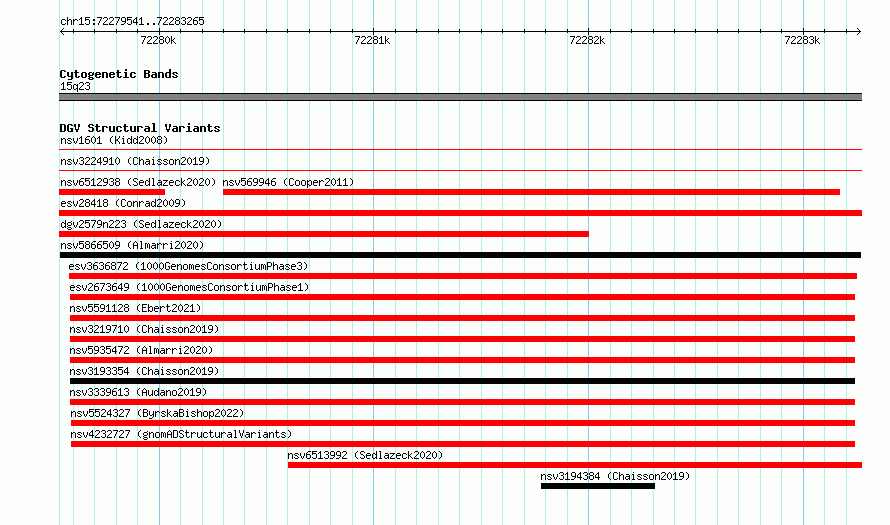Screen dimensions: 890x525
Task: Click the Cytogenetic Bands track title
Action: [119, 74]
